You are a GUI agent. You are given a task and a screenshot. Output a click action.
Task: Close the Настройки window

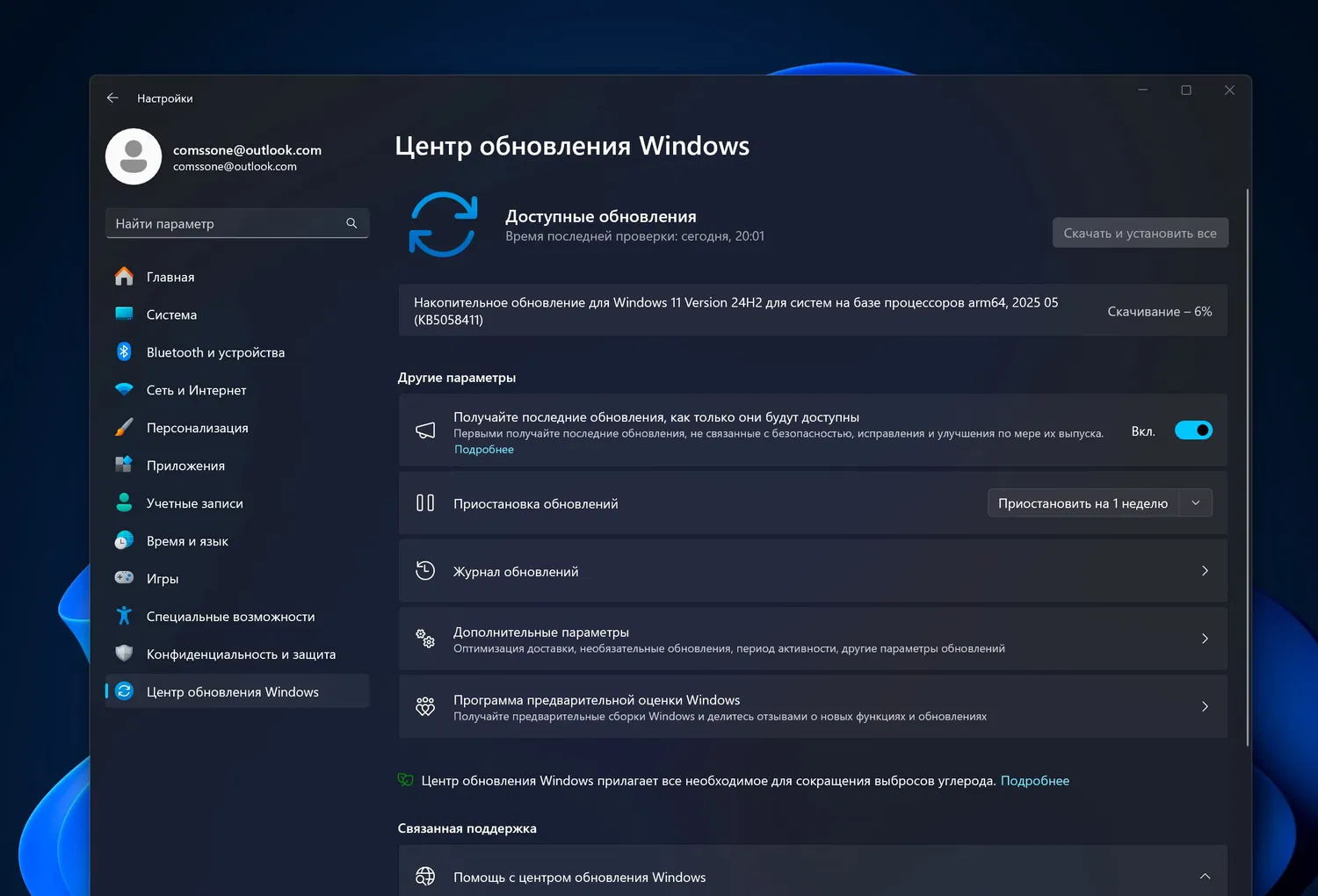click(x=1229, y=90)
